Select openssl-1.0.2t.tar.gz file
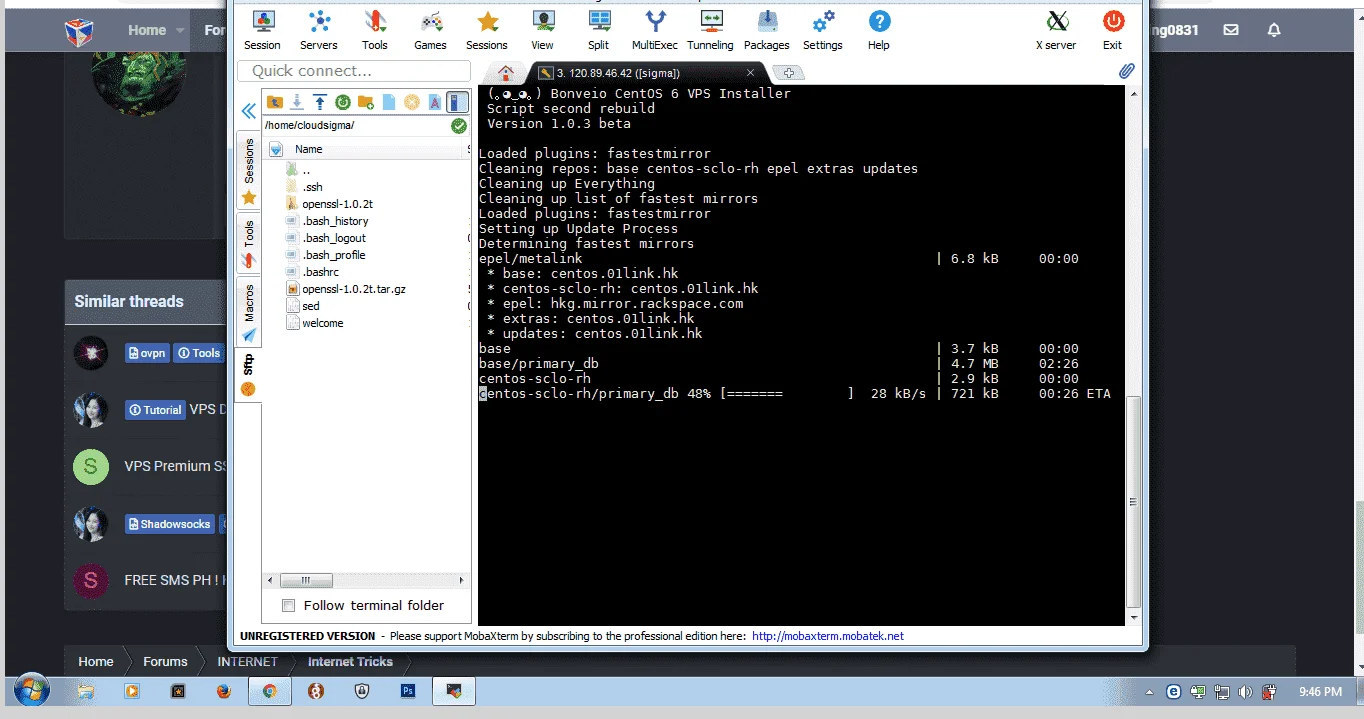Viewport: 1364px width, 719px height. pos(354,289)
